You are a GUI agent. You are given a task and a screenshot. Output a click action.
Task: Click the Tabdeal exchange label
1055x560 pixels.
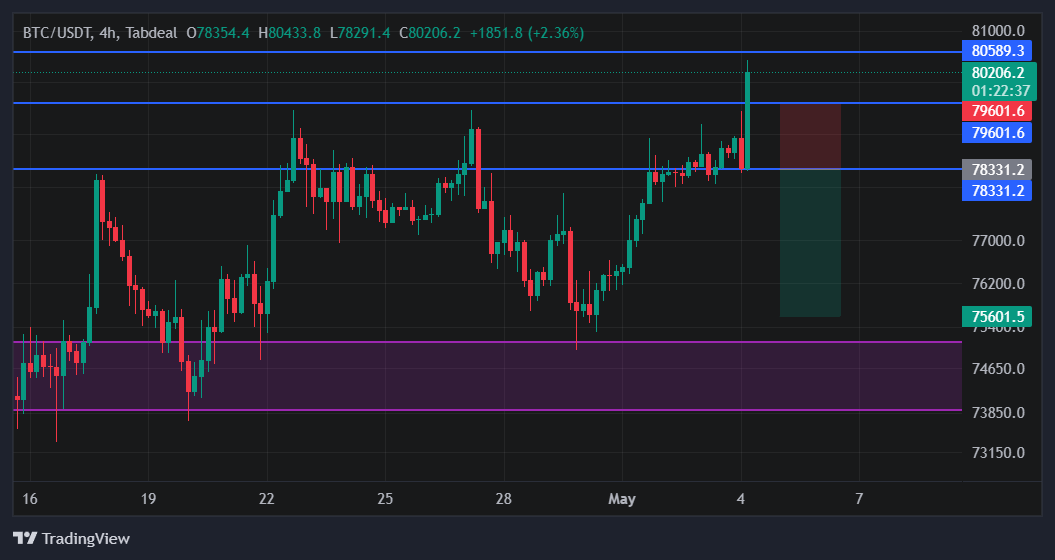click(x=151, y=32)
